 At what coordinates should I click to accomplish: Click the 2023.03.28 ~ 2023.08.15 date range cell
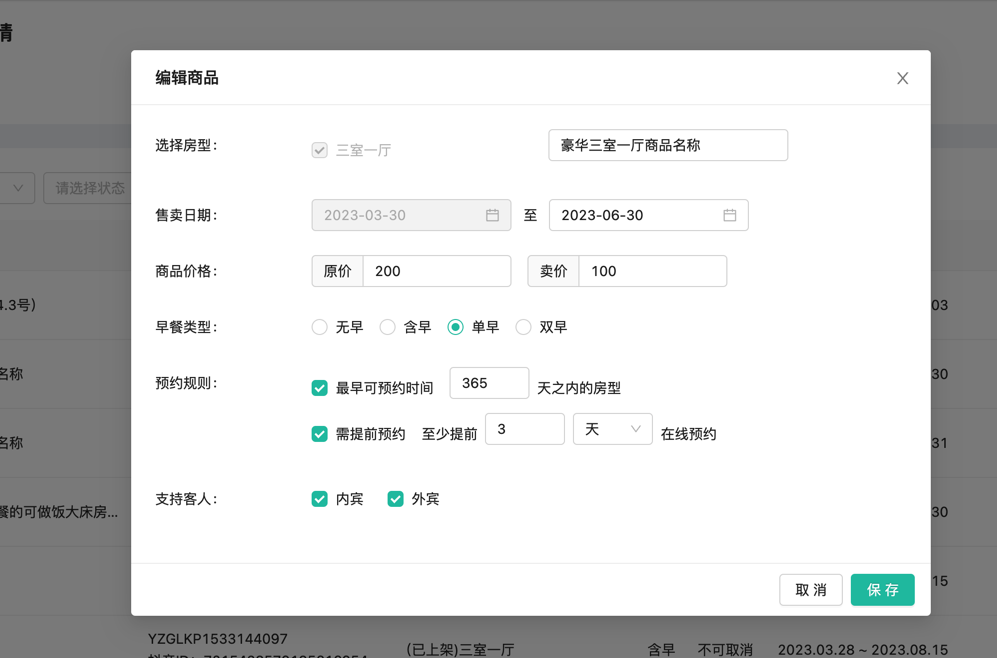click(863, 650)
